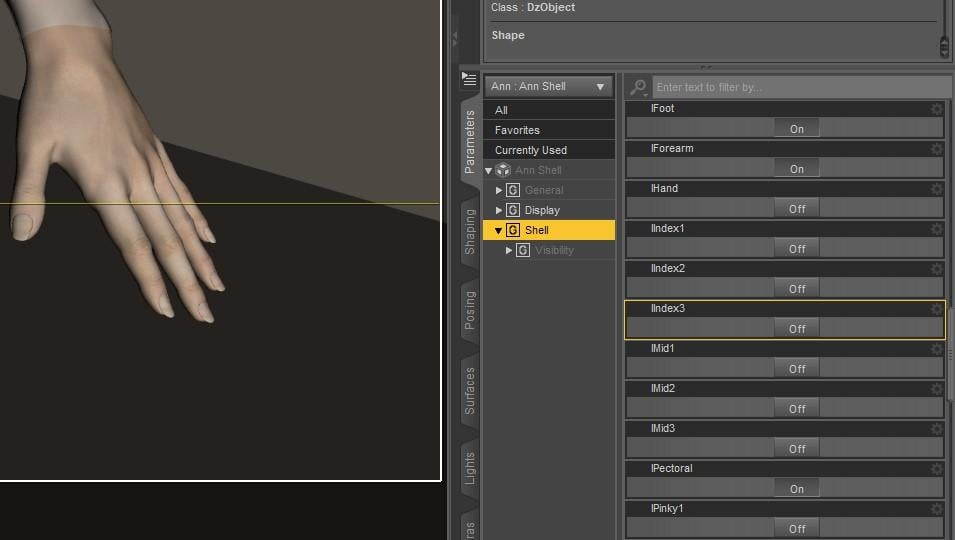Click the pane options menu icon
This screenshot has width=955, height=540.
469,79
